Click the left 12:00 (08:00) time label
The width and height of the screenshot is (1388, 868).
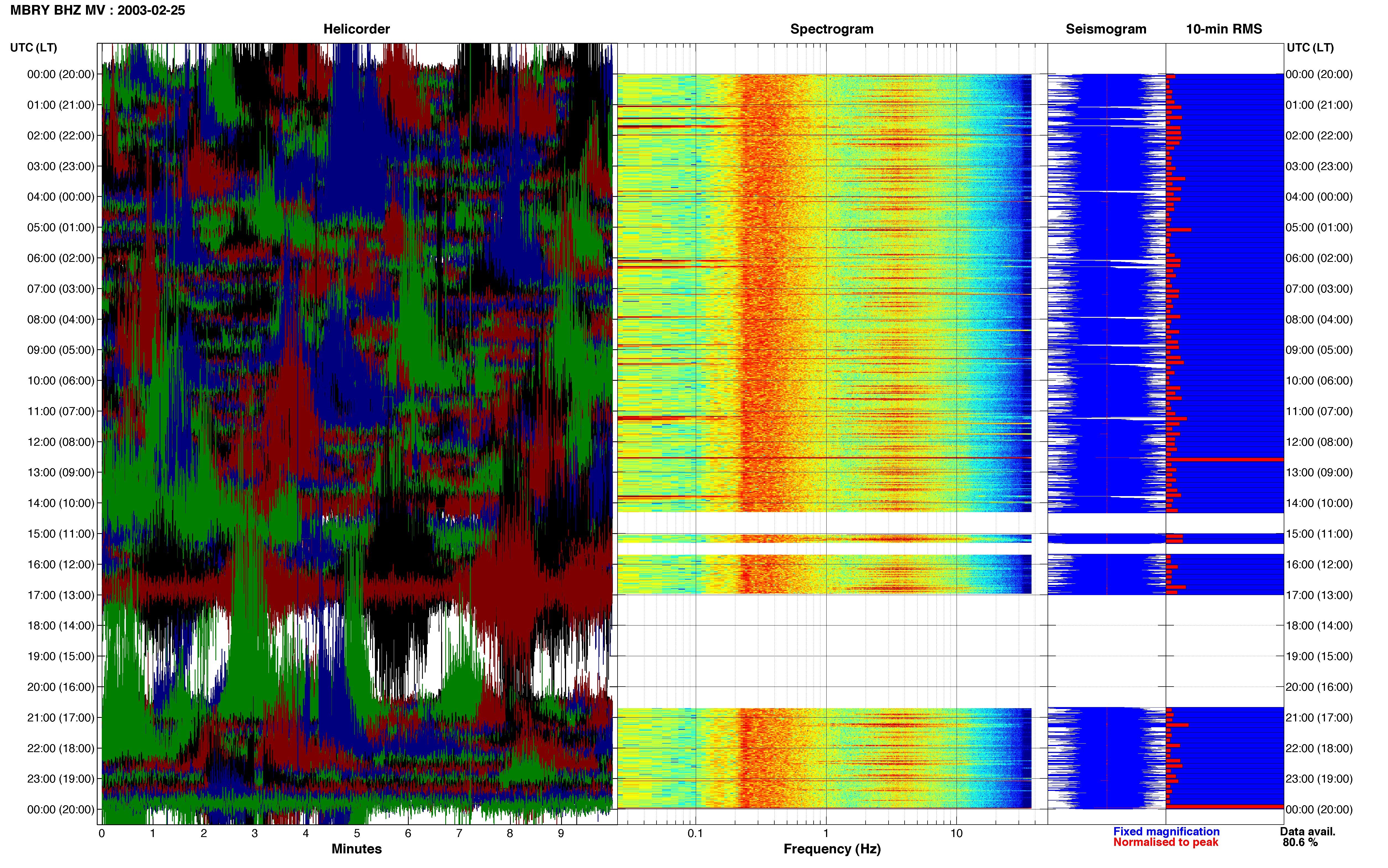click(x=61, y=442)
